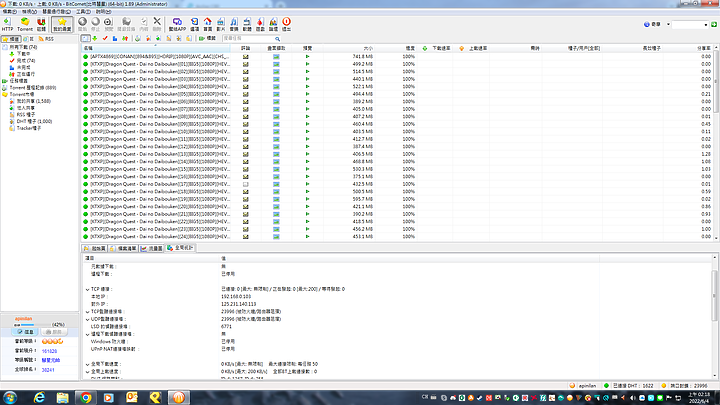Select the star favorites toolbar button
720x405 pixels.
(62, 24)
